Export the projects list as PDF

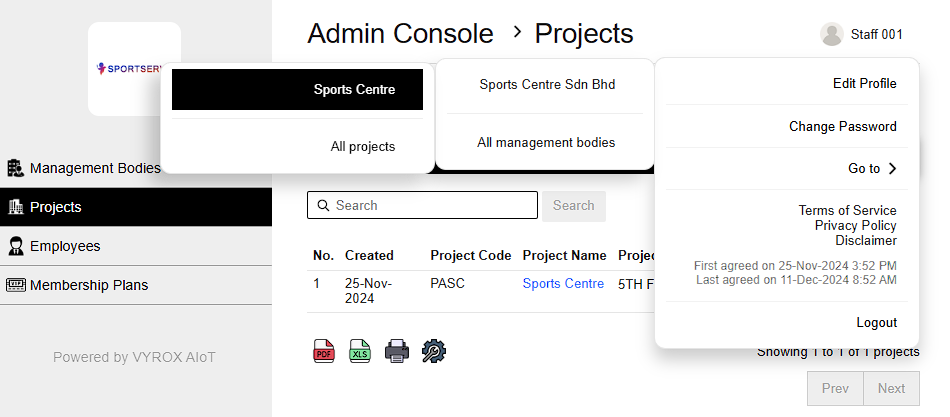[x=324, y=351]
